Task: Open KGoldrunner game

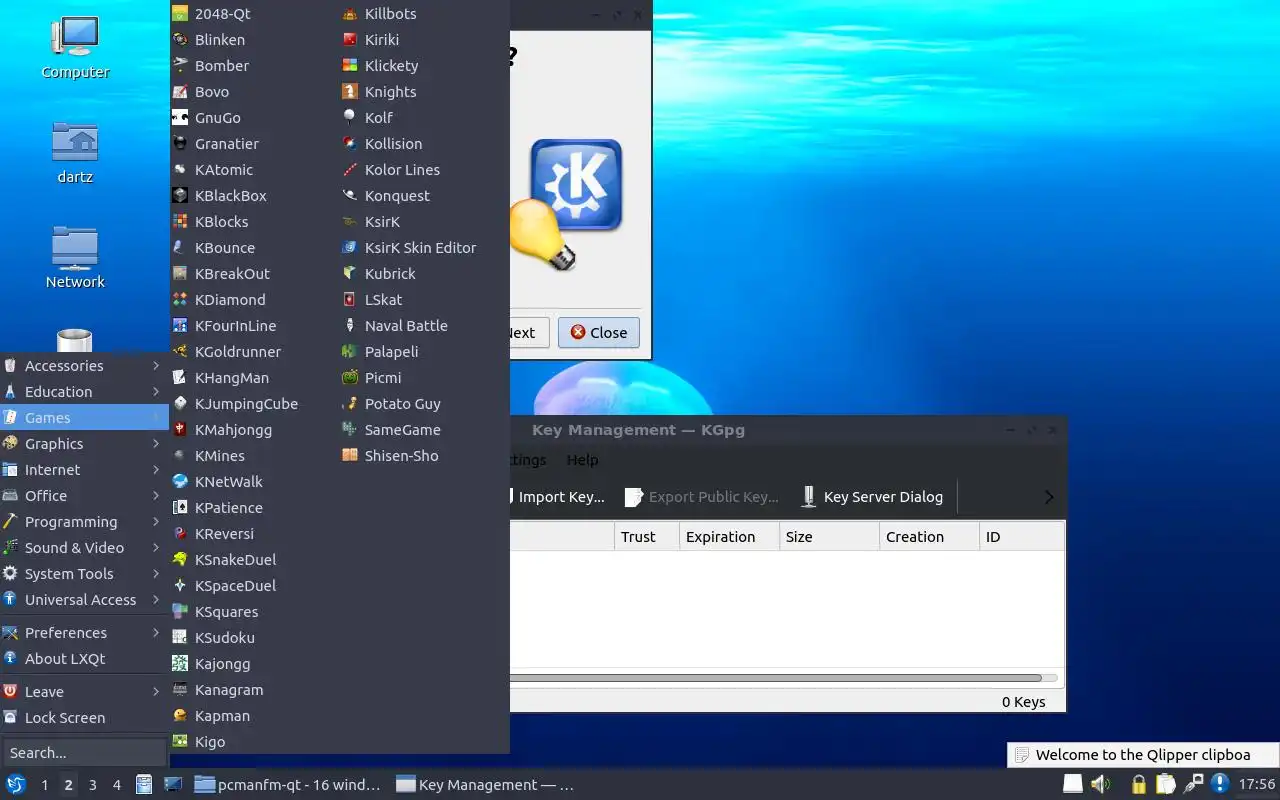Action: 255,352
